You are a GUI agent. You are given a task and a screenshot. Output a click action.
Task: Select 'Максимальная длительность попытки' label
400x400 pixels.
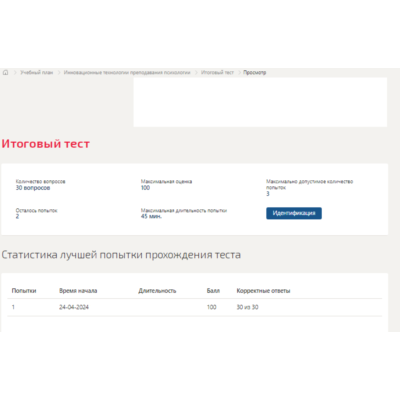coord(184,210)
